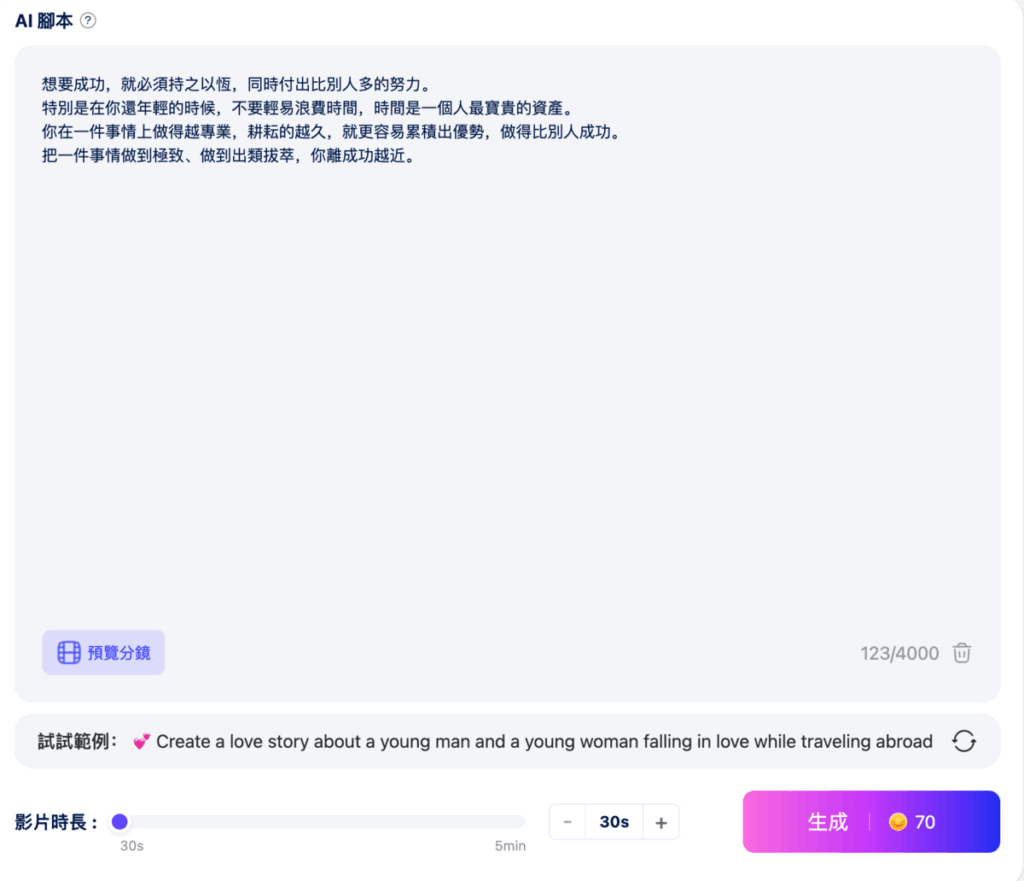Image resolution: width=1024 pixels, height=881 pixels.
Task: Click the minus icon to decrease duration
Action: tap(567, 821)
